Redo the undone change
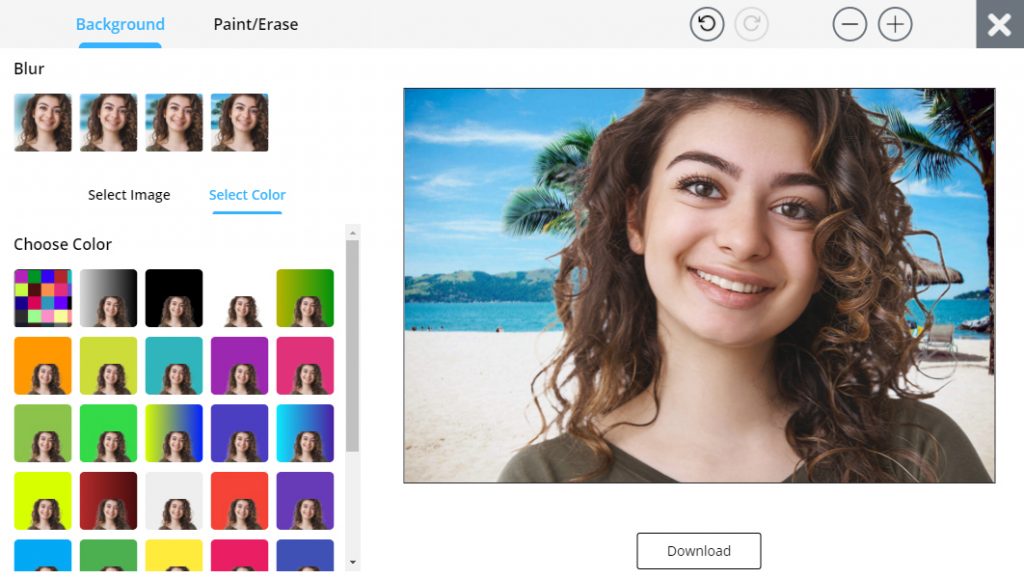Viewport: 1024px width, 579px height. [749, 24]
